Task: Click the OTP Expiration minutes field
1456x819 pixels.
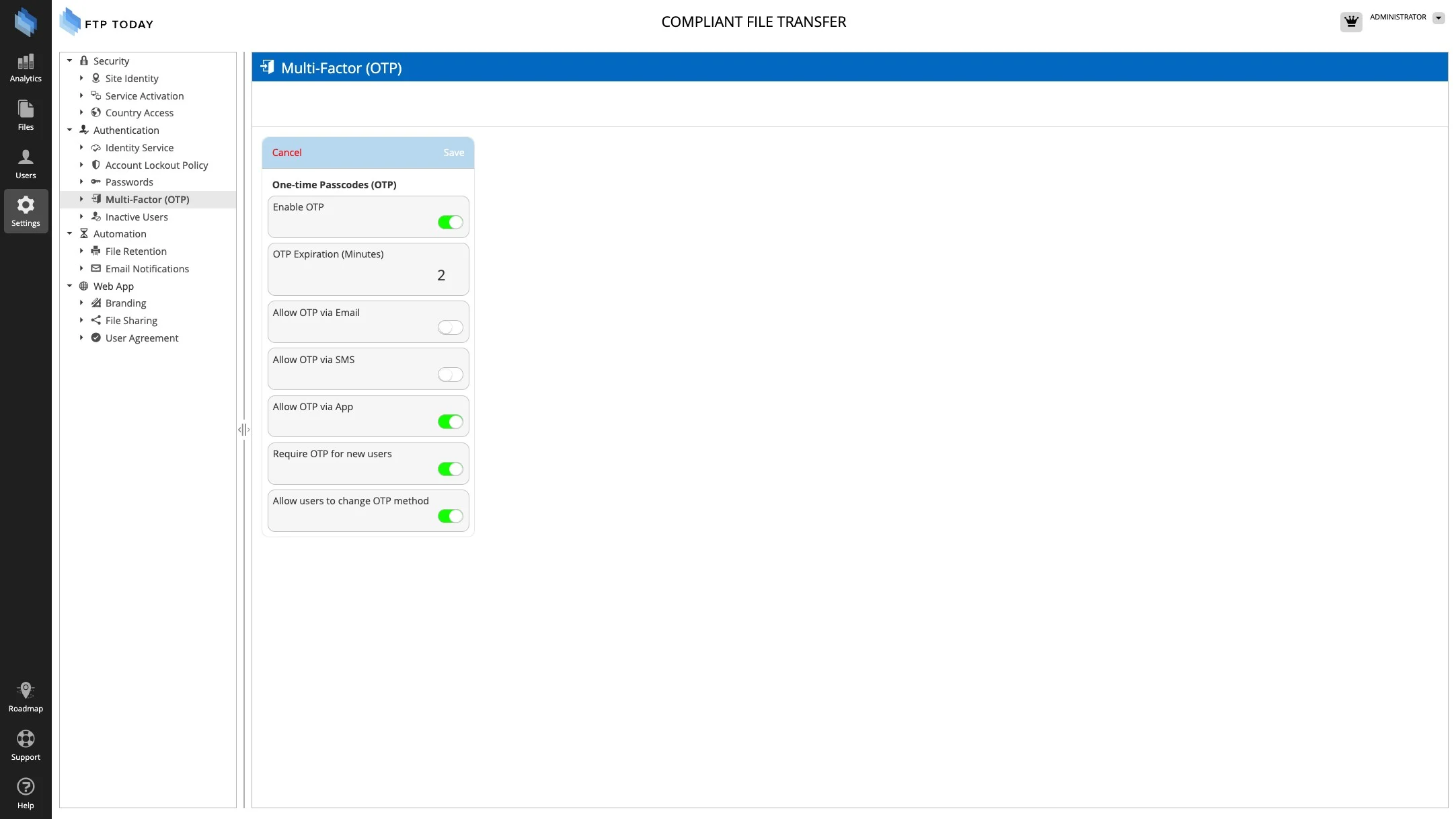Action: (440, 275)
